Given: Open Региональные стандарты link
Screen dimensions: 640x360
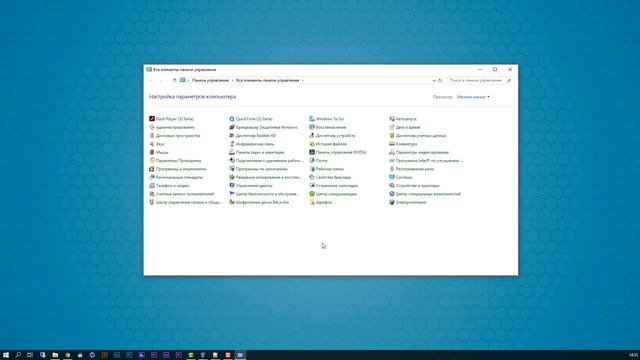Looking at the screenshot, I should pyautogui.click(x=179, y=177).
